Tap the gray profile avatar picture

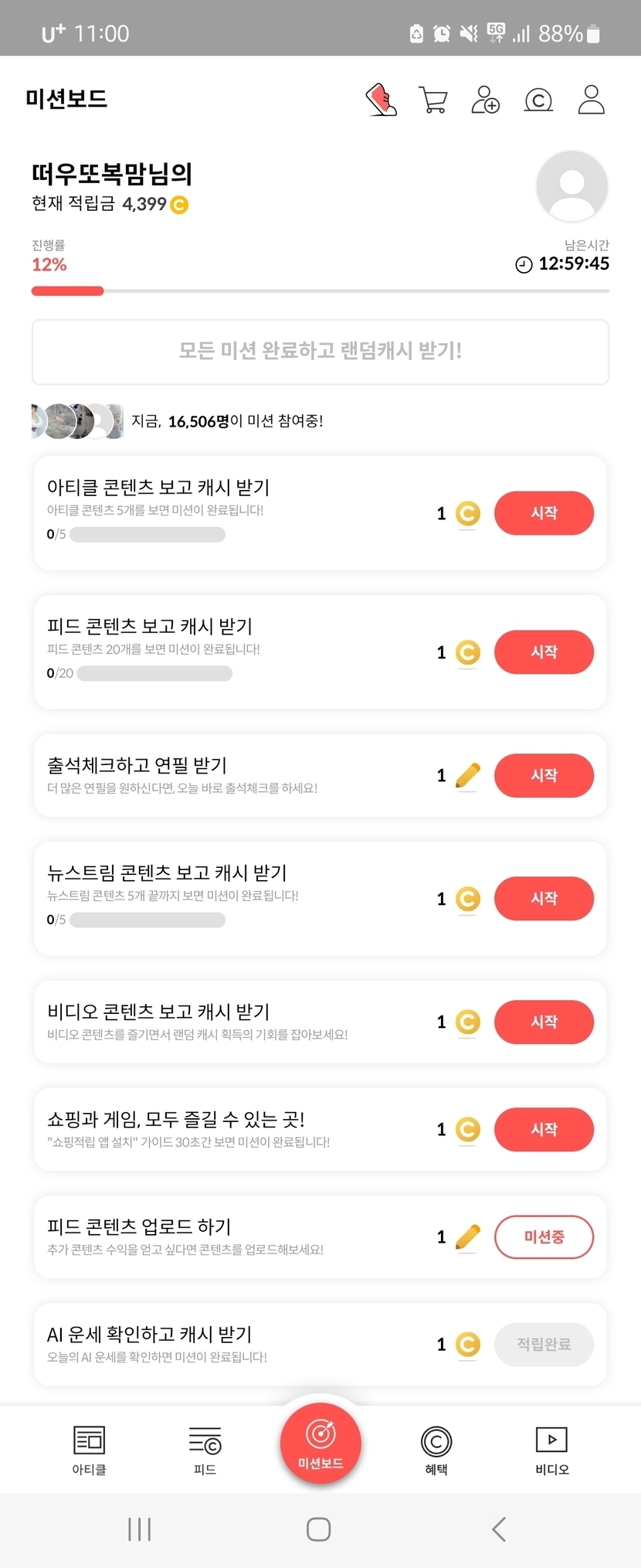571,186
